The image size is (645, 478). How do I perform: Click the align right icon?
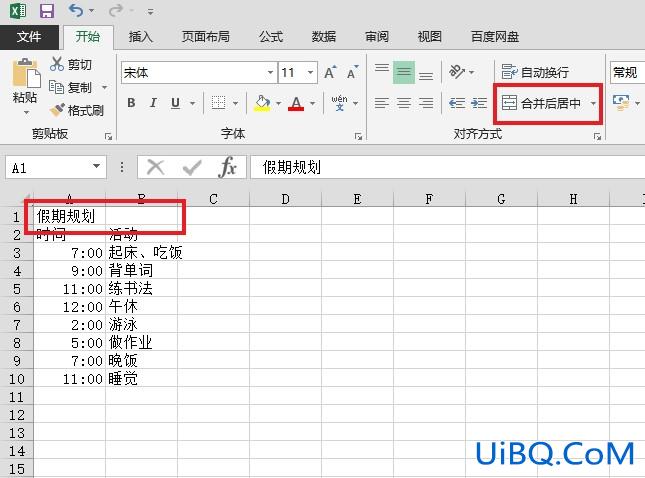click(426, 103)
